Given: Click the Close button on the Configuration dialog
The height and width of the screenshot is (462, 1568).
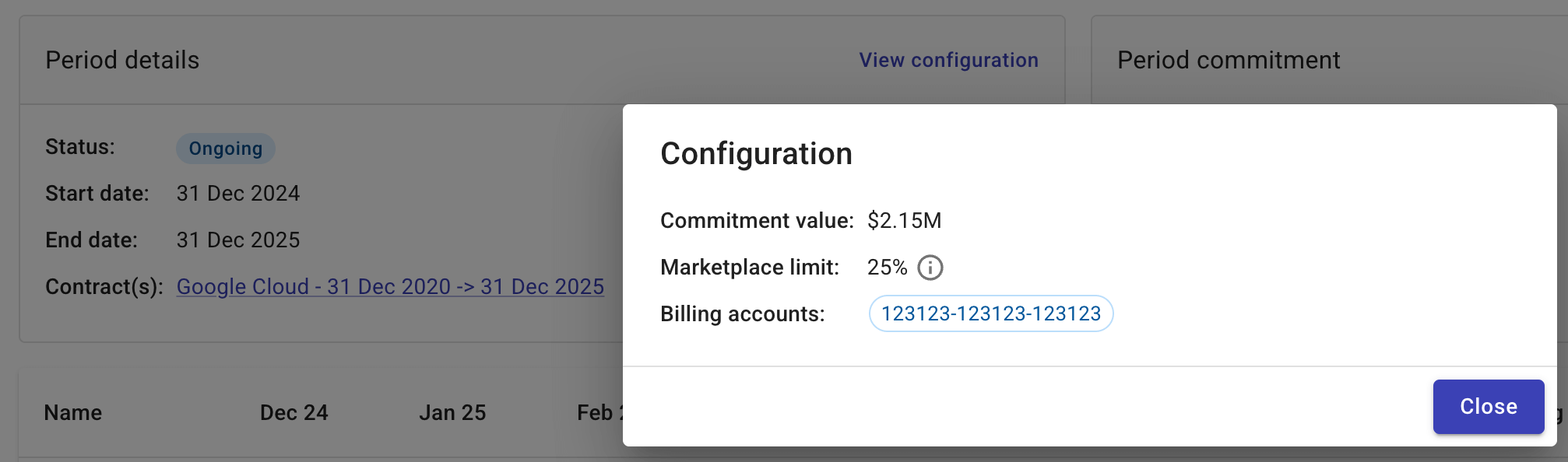Looking at the screenshot, I should (x=1488, y=406).
